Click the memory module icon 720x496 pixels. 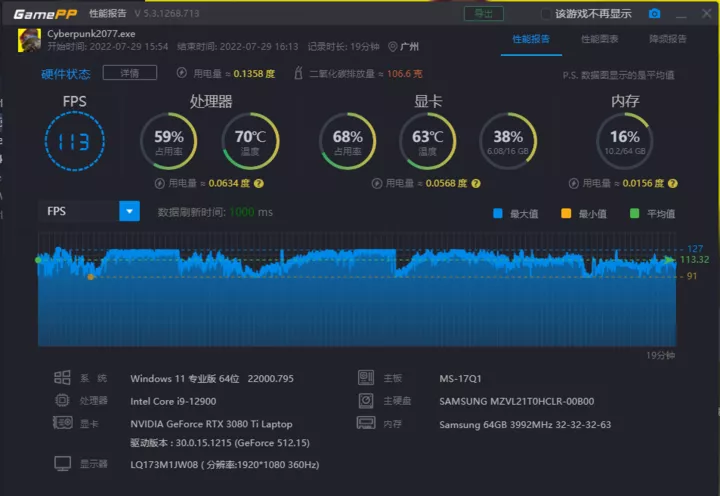[366, 423]
